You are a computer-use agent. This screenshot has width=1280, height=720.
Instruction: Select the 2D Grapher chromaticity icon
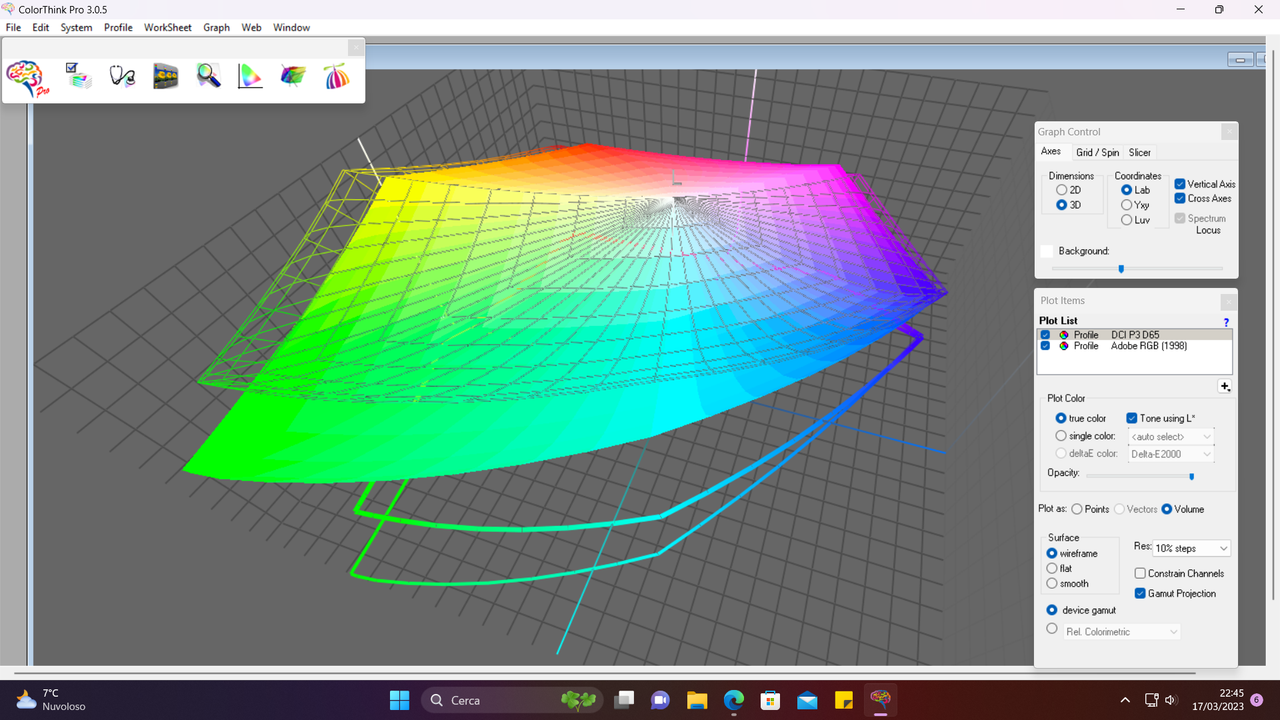[x=250, y=75]
